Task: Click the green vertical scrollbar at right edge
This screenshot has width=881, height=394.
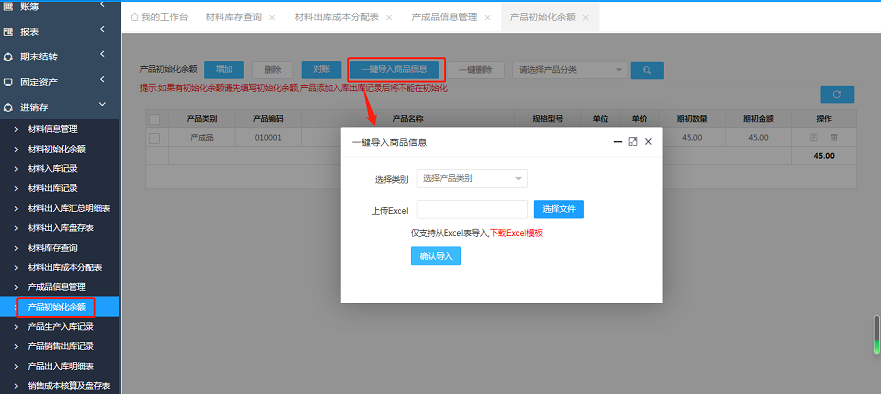Action: 876,335
